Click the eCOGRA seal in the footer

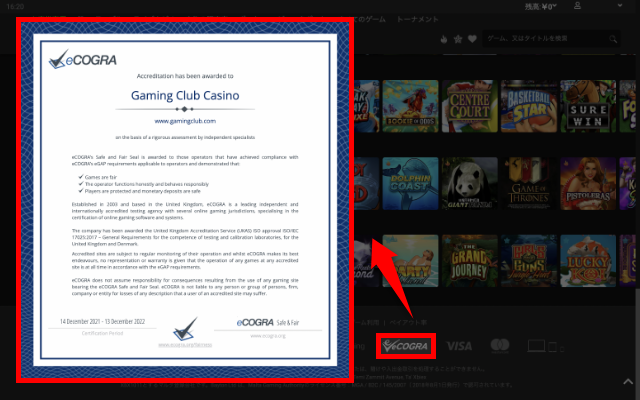point(405,346)
